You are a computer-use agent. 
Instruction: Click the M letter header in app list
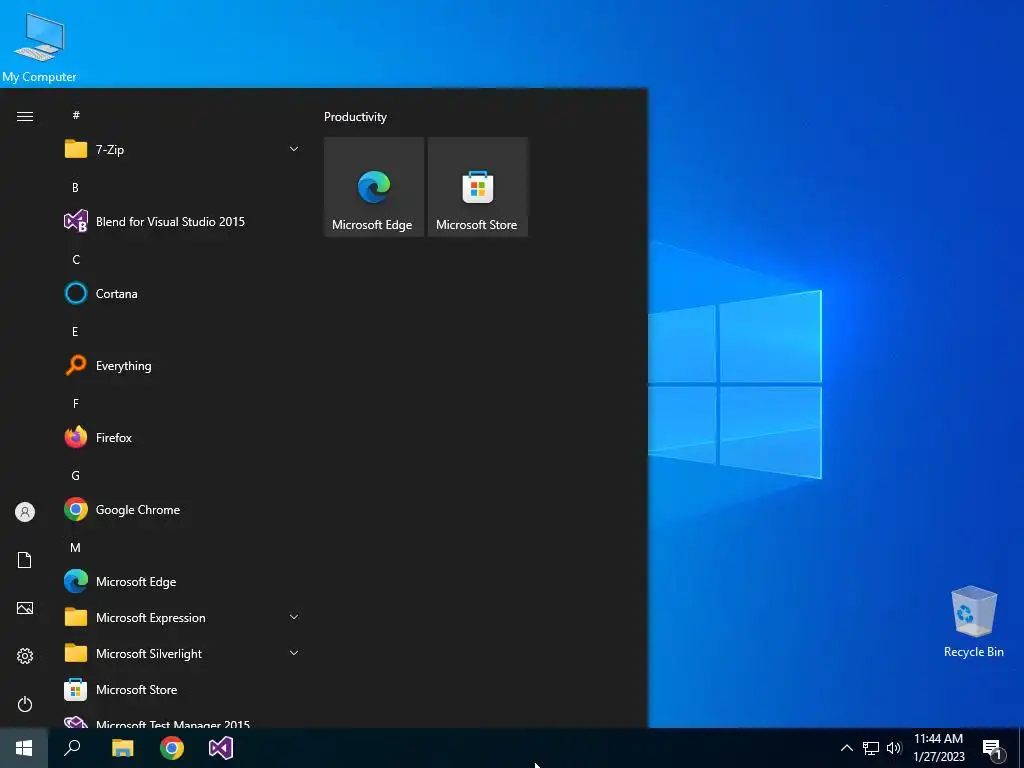[x=75, y=548]
